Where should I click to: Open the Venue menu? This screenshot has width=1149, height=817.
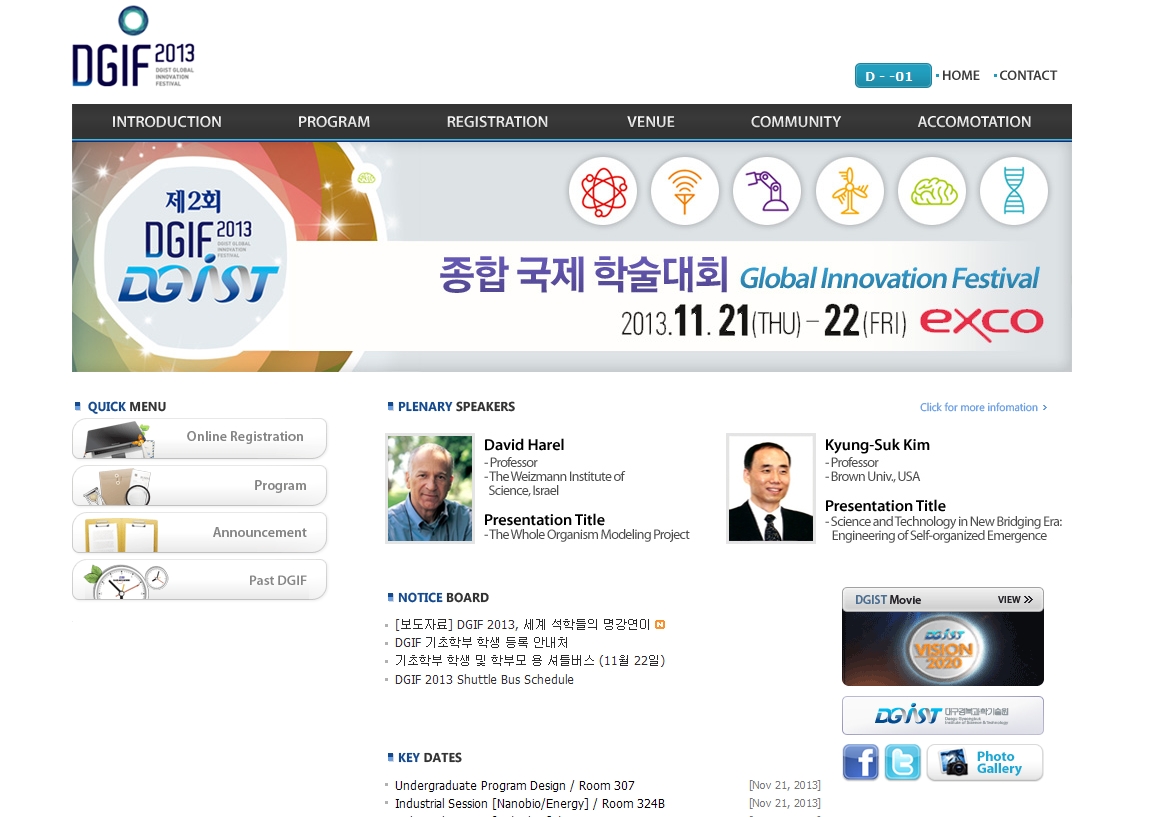pyautogui.click(x=651, y=122)
